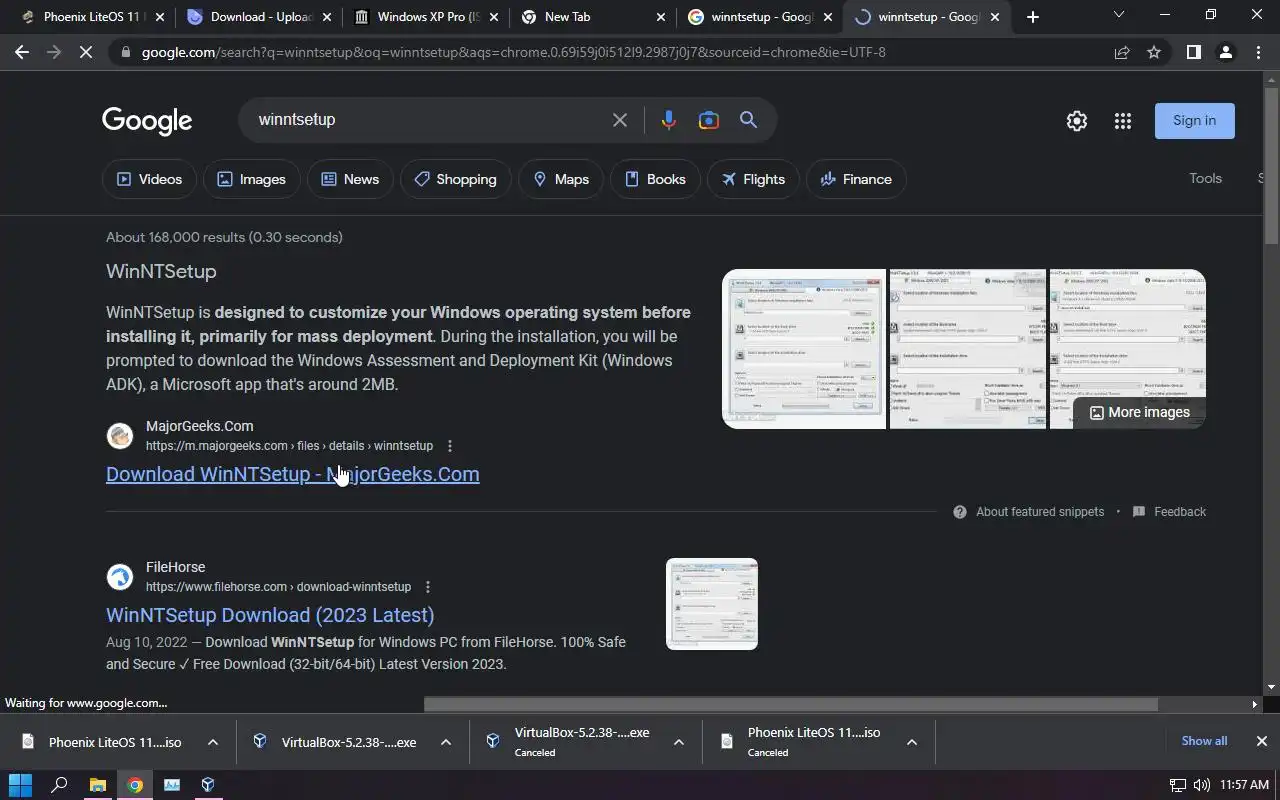
Task: Click the address bar URL
Action: [x=513, y=52]
